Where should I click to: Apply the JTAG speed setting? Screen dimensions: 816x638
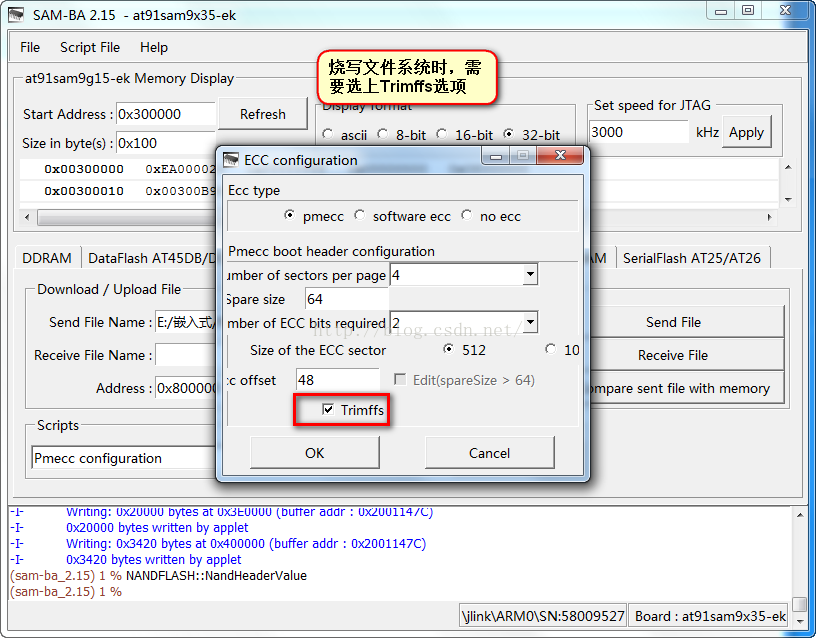[746, 132]
